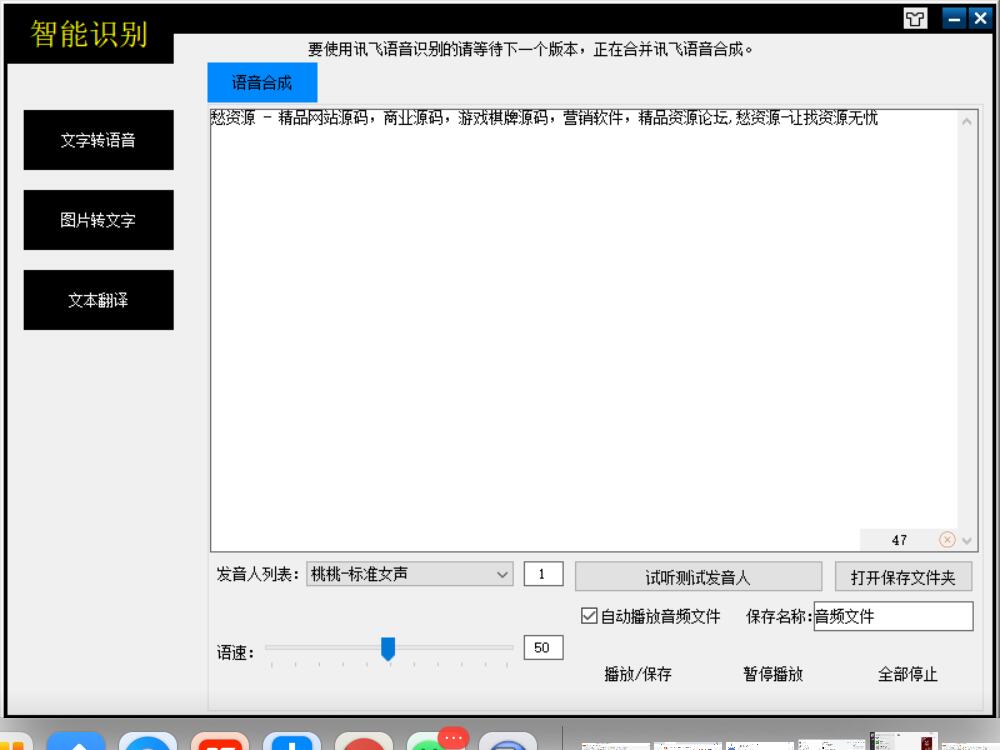
Task: Switch to the 语音合成 tab
Action: 262,84
